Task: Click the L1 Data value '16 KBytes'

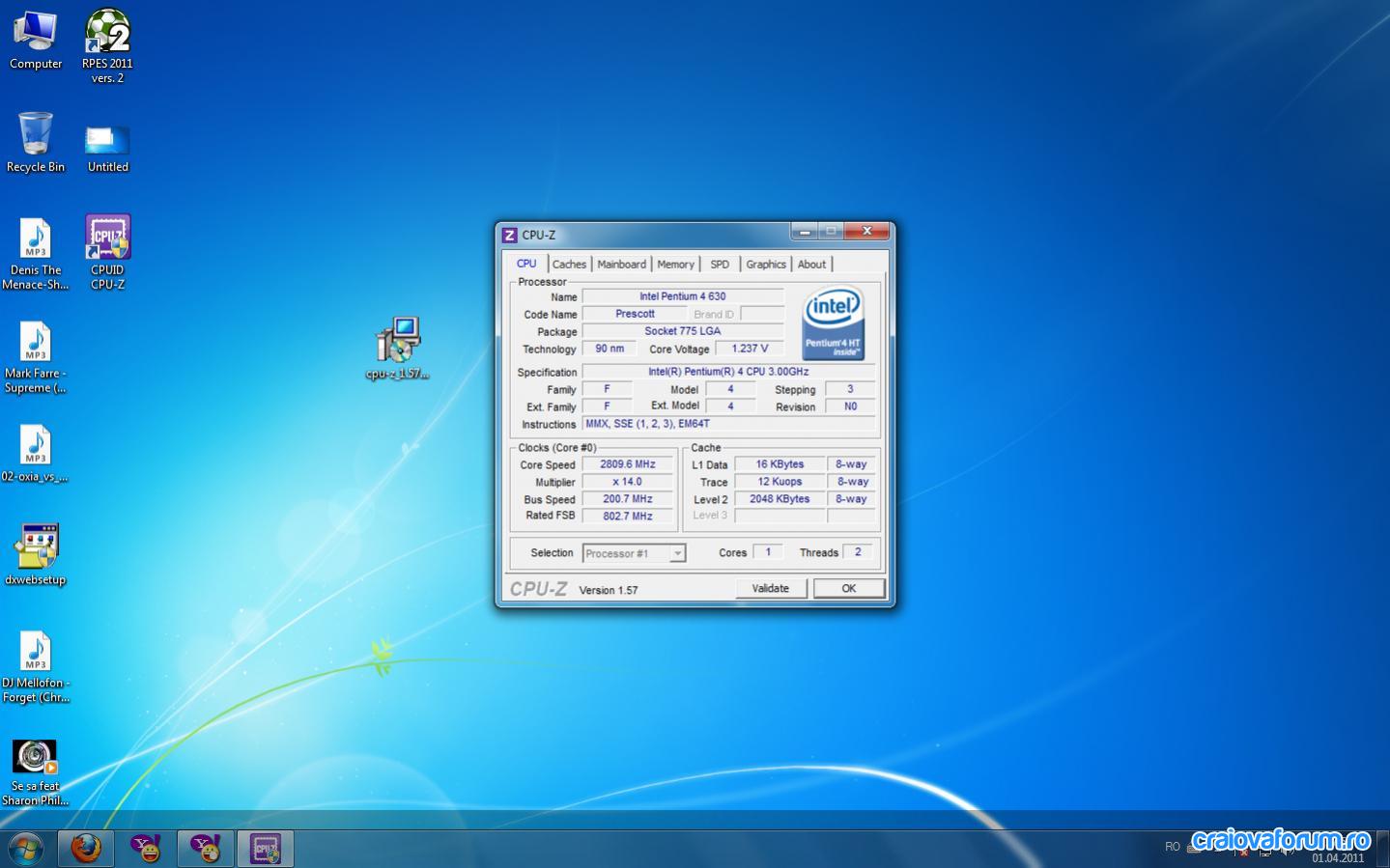Action: 780,464
